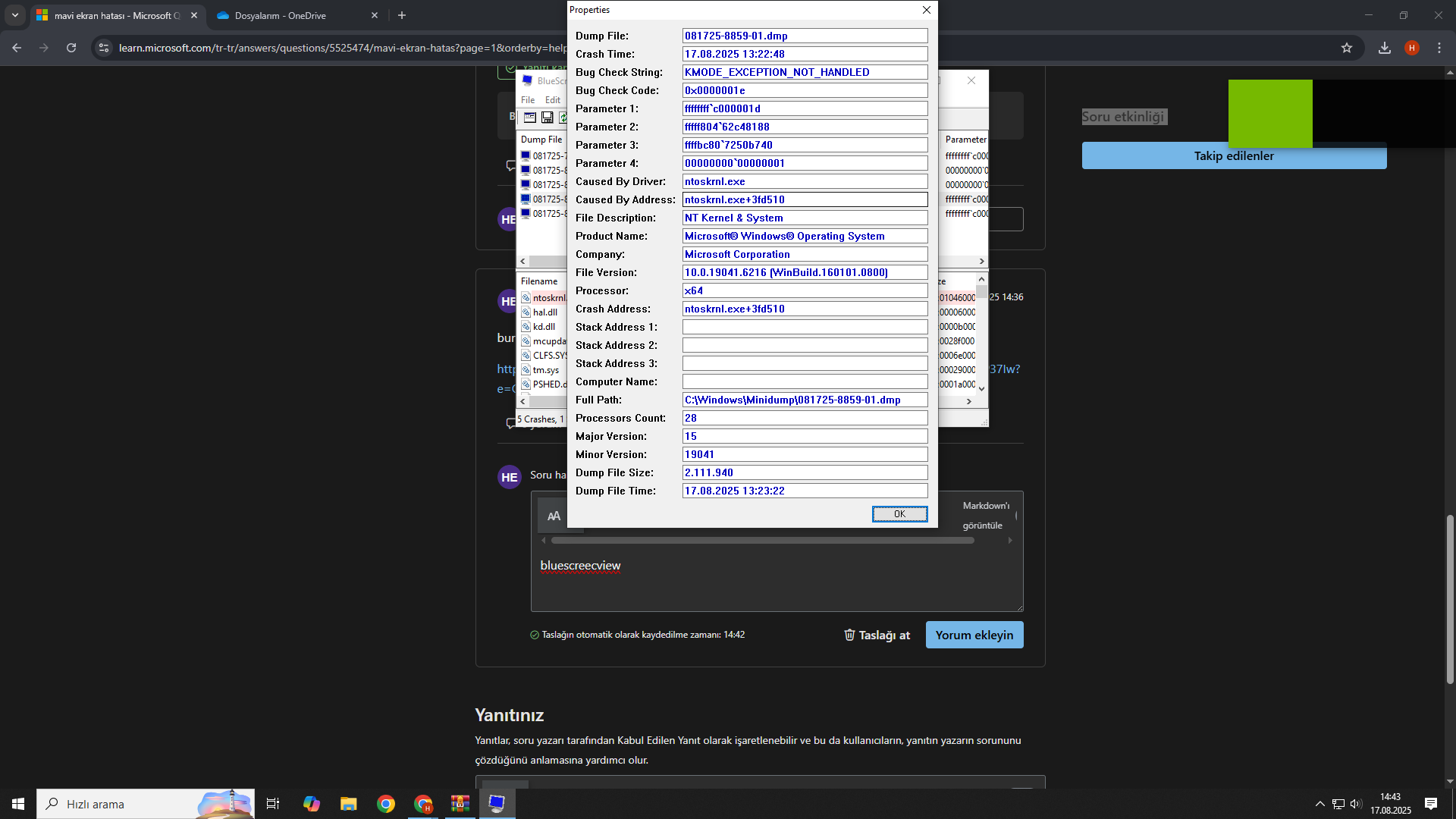Click the AA text formatting toolbar button

click(x=554, y=516)
